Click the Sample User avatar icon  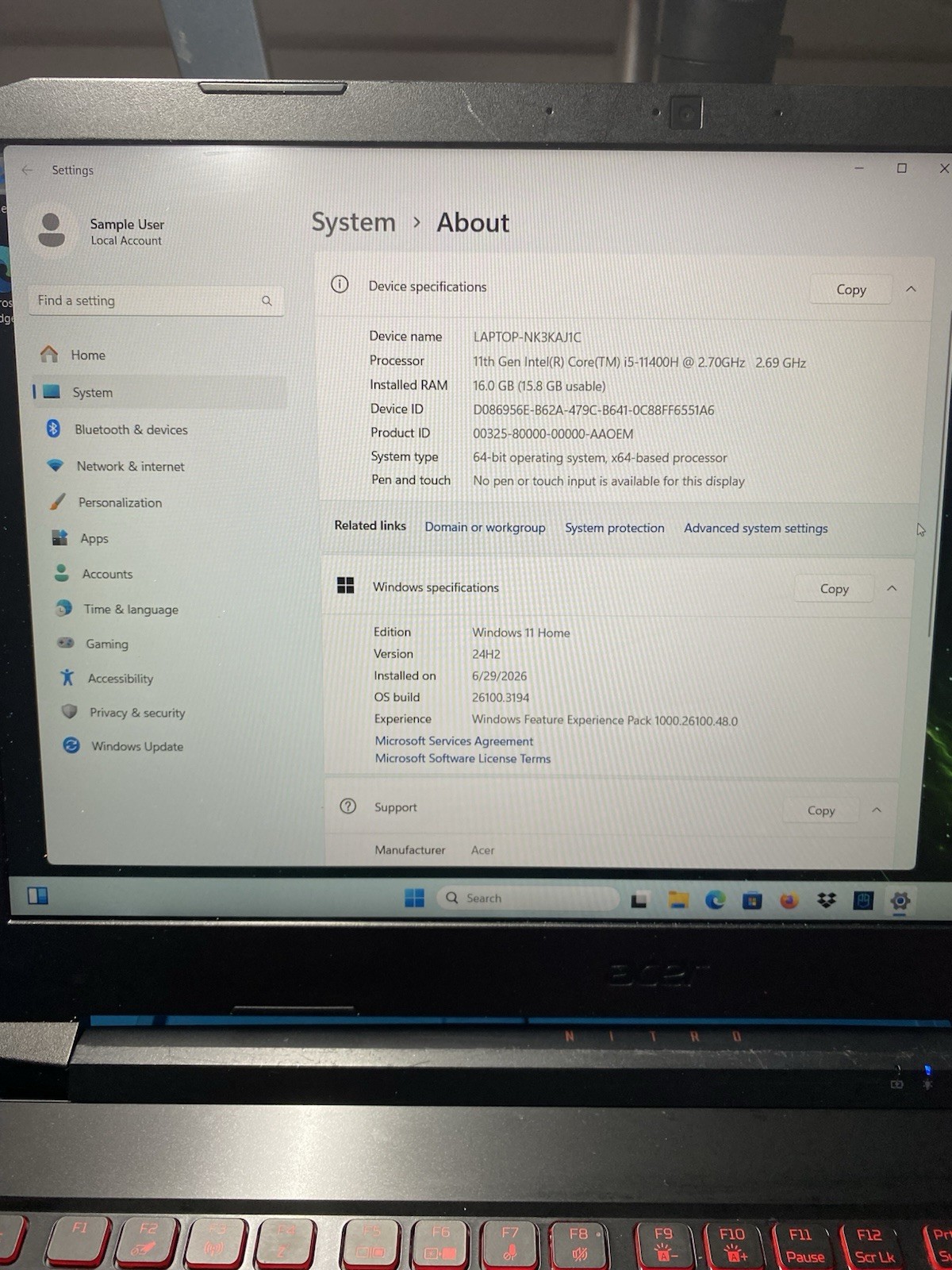point(52,230)
